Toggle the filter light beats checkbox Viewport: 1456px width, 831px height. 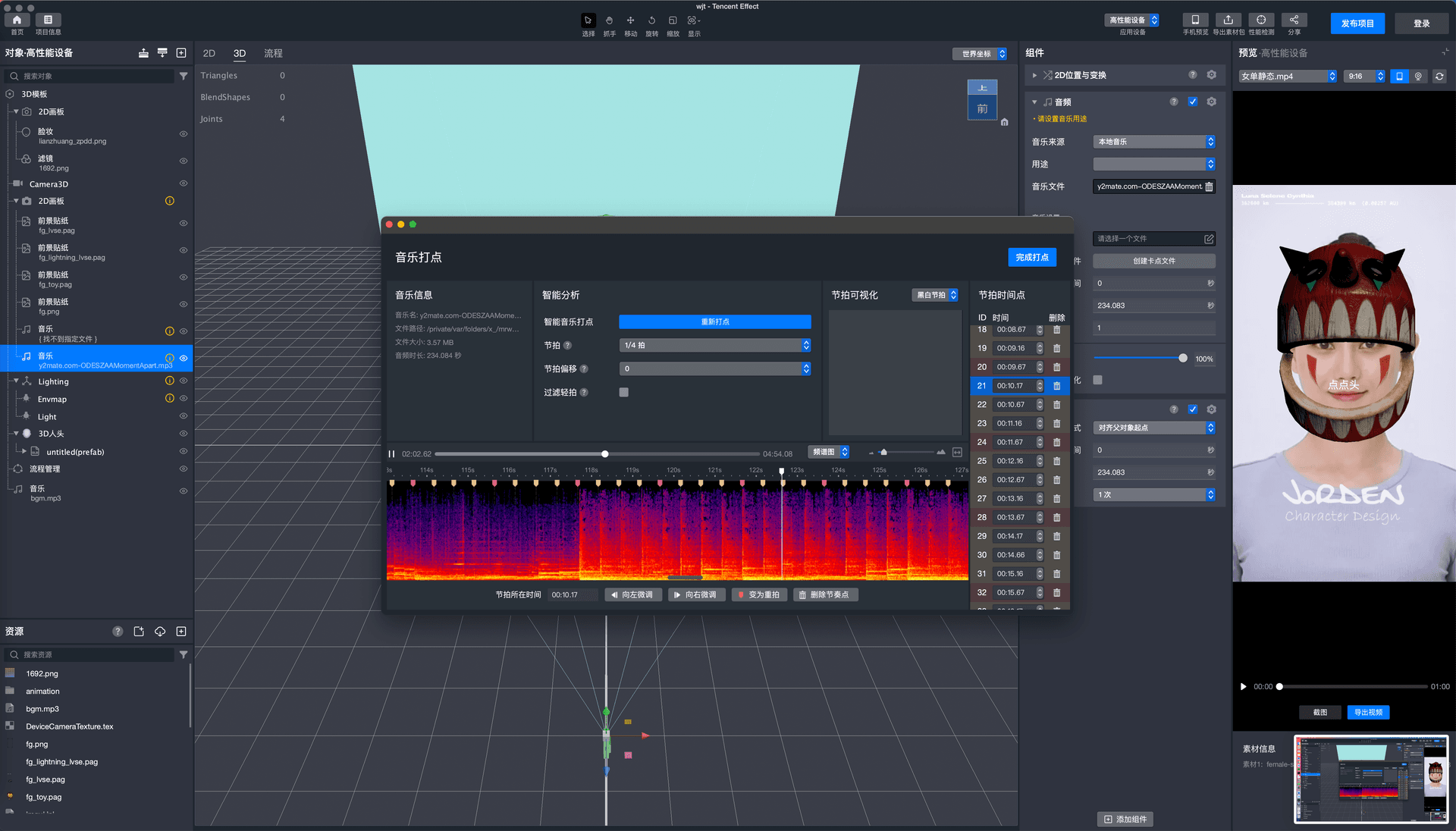[623, 393]
